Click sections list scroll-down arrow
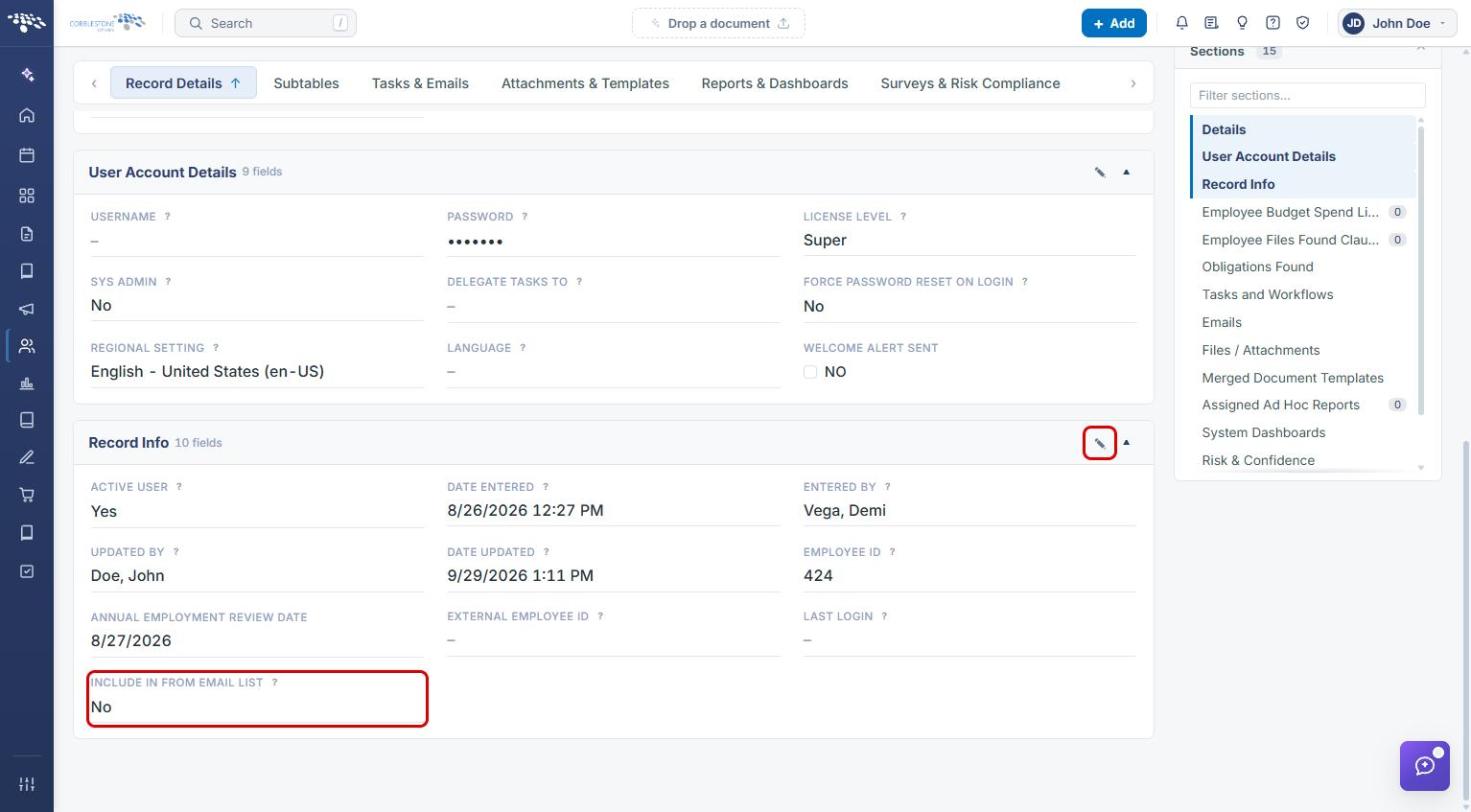 click(x=1421, y=468)
